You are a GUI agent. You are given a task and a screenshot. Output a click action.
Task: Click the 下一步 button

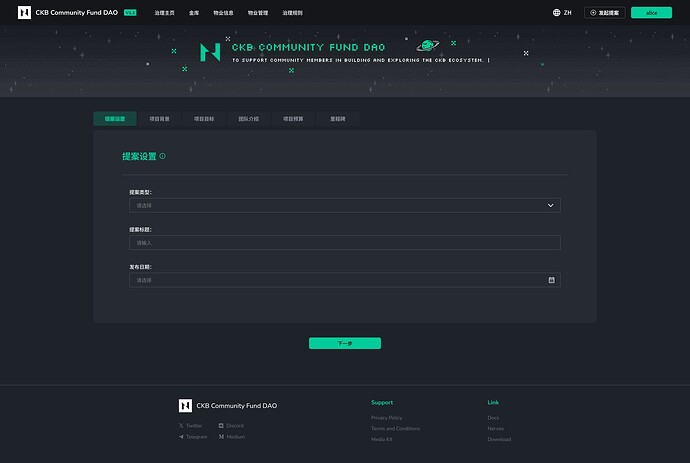pyautogui.click(x=344, y=343)
